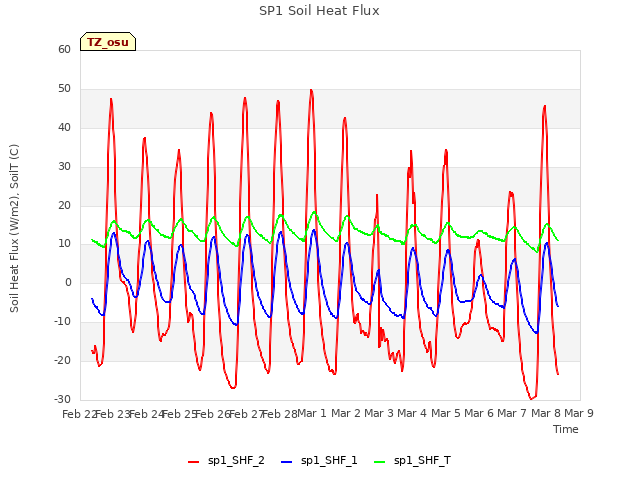Image resolution: width=640 pixels, height=480 pixels.
Task: Click the Time x-axis label
Action: [x=566, y=429]
